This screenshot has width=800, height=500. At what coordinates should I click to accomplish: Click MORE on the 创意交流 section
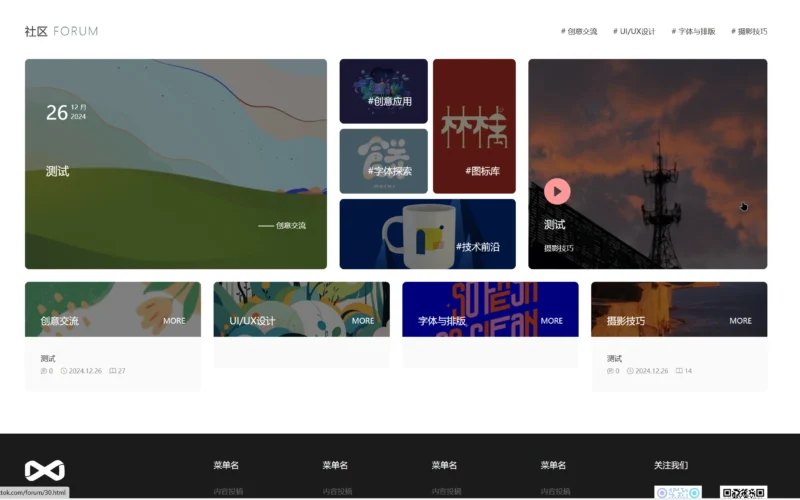174,321
